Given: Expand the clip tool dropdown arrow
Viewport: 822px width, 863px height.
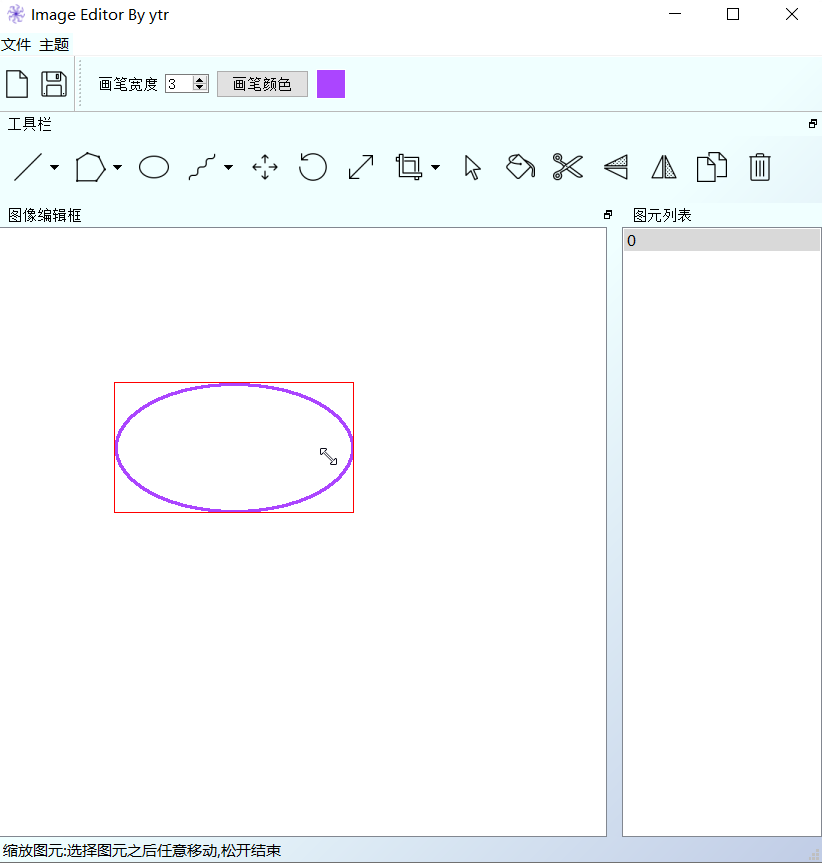Looking at the screenshot, I should coord(435,167).
